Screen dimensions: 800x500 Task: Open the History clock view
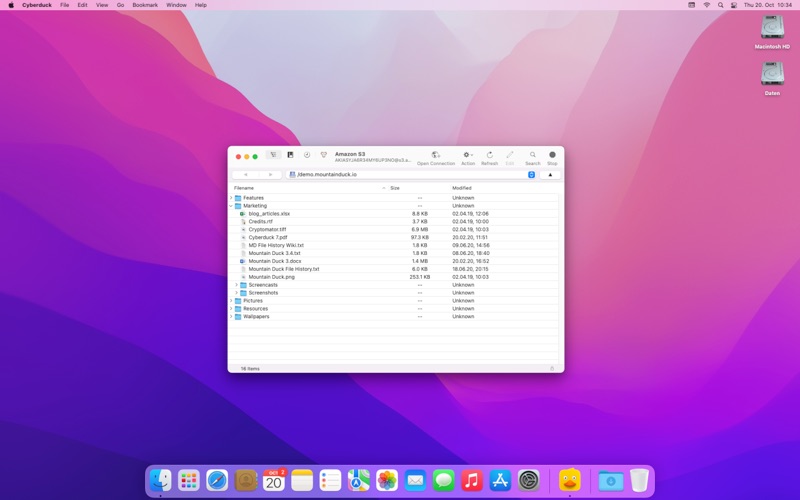tap(307, 155)
